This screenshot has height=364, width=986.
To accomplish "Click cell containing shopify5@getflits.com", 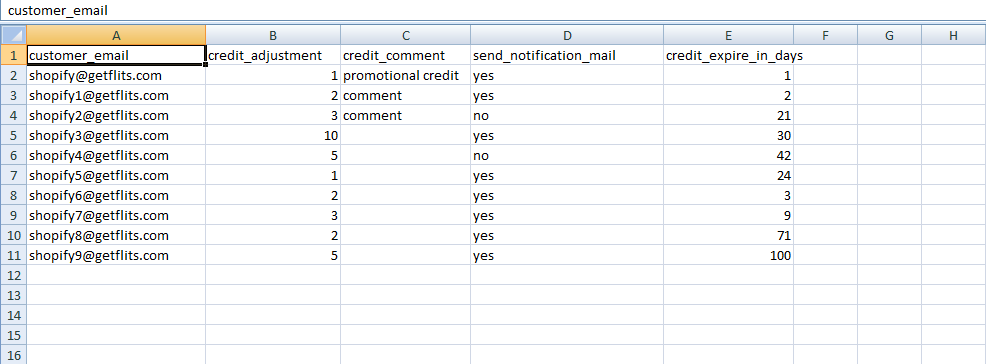I will 116,175.
